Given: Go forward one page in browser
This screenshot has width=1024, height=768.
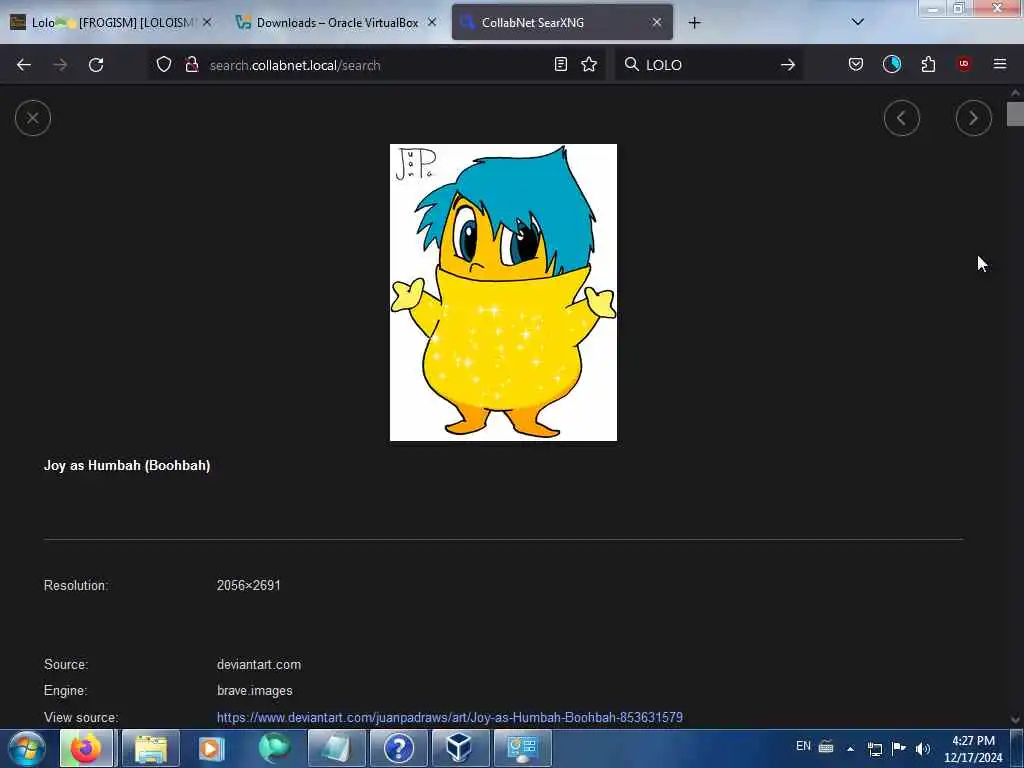Looking at the screenshot, I should (x=60, y=65).
